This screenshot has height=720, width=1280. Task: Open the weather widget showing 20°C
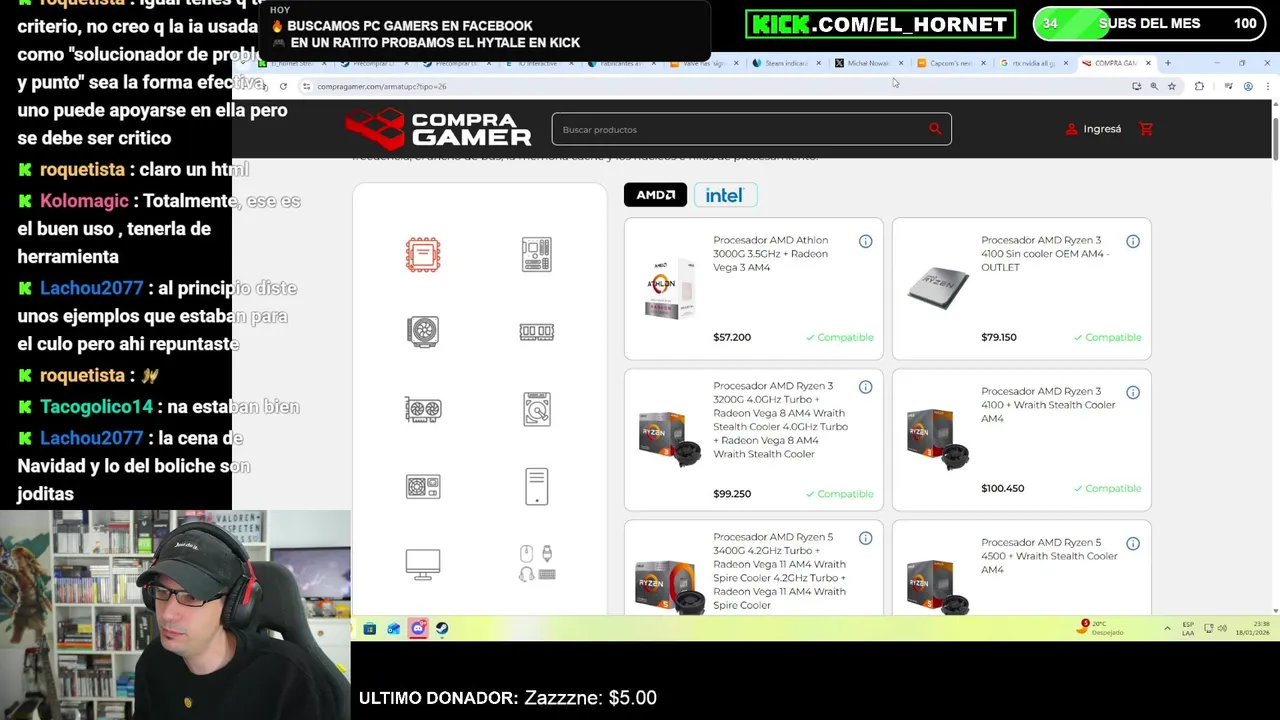1101,628
